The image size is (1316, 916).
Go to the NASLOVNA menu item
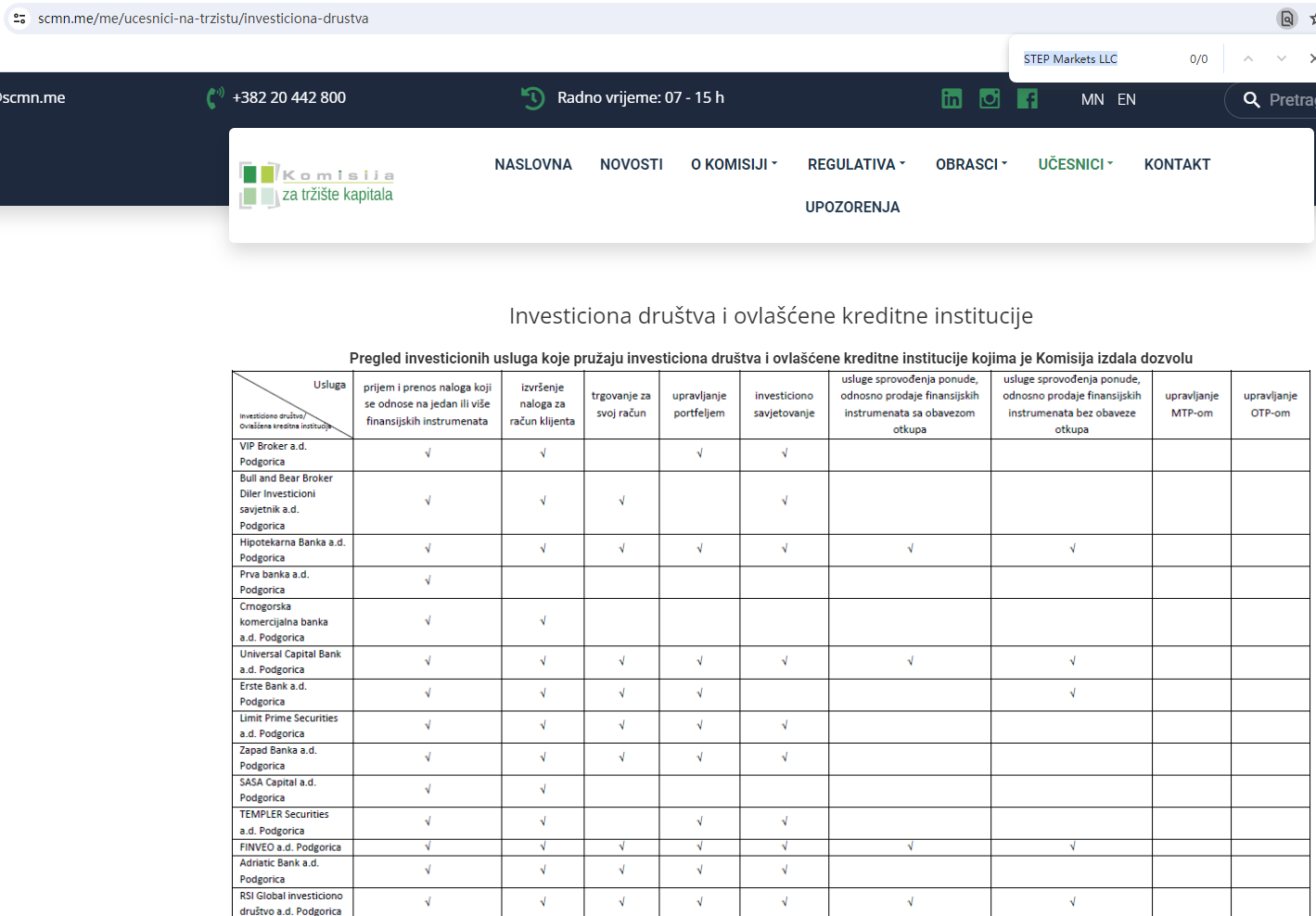pos(533,164)
